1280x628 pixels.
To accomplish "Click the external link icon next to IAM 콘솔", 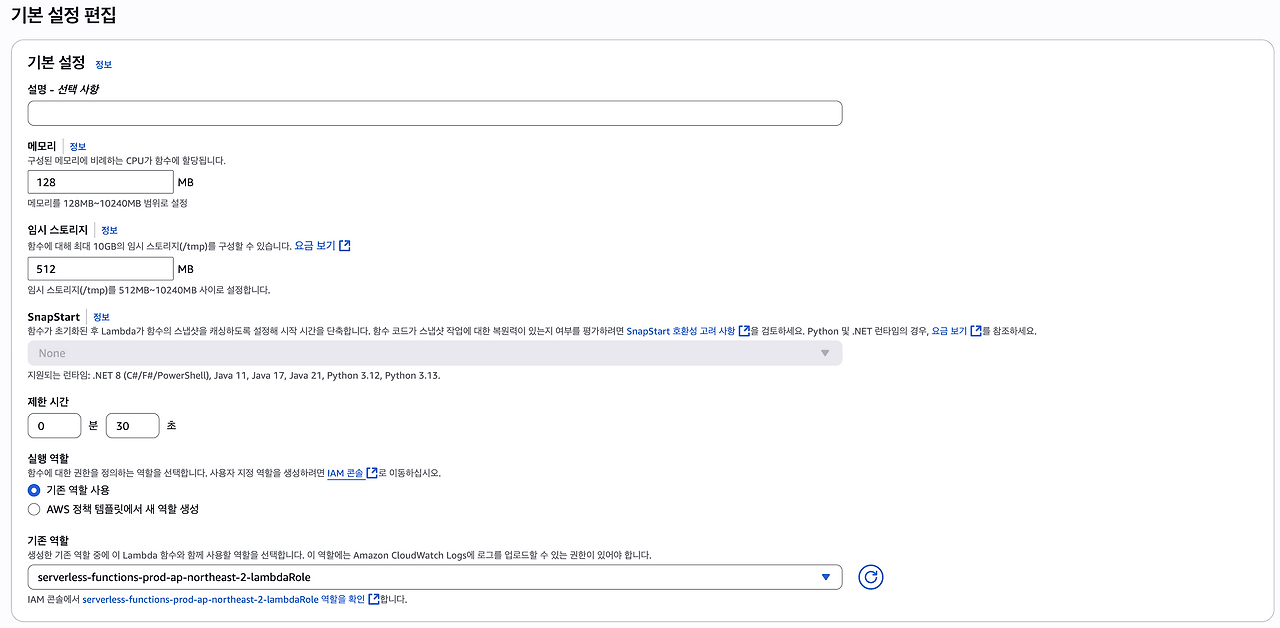I will coord(372,473).
